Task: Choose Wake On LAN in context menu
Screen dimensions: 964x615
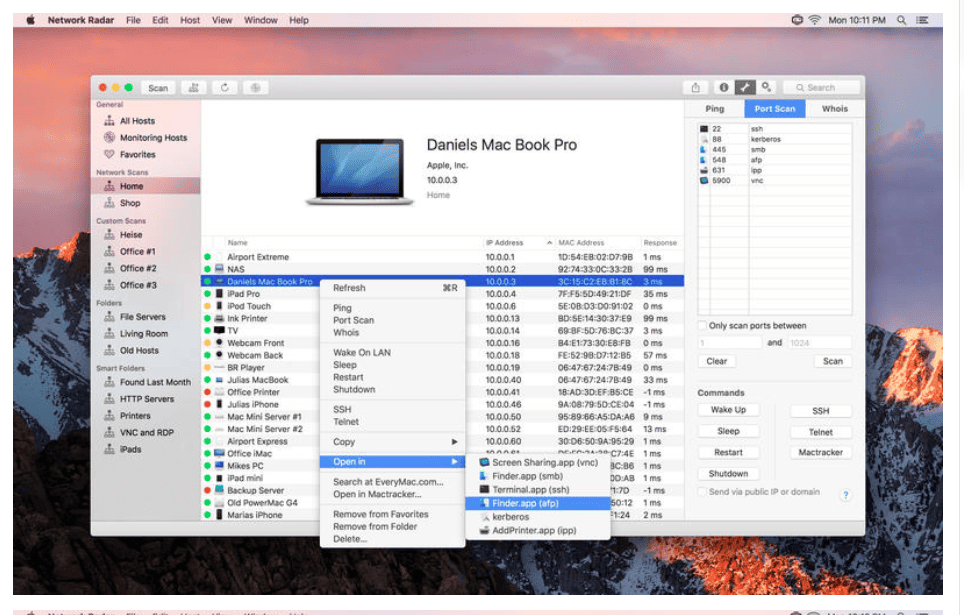Action: coord(392,352)
